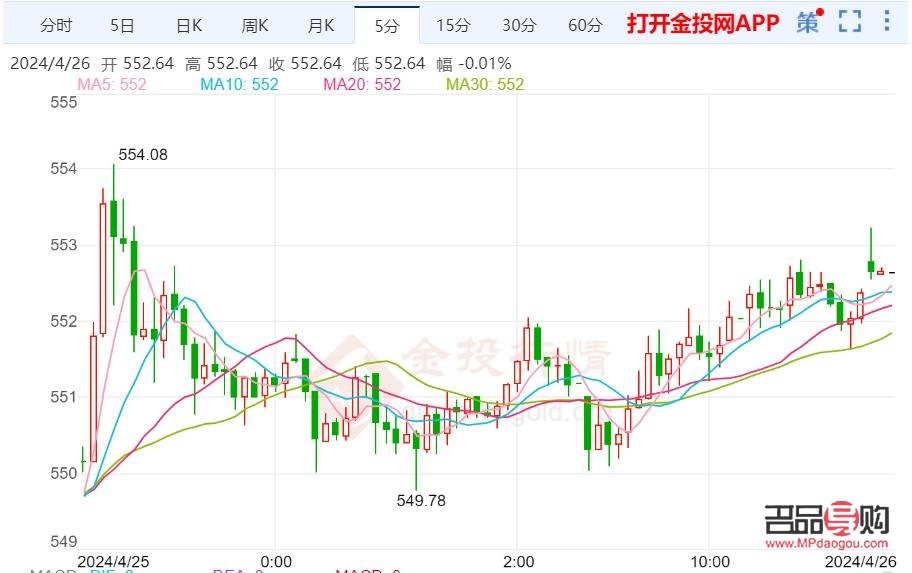
Task: Click the 551 price axis label
Action: [x=63, y=397]
